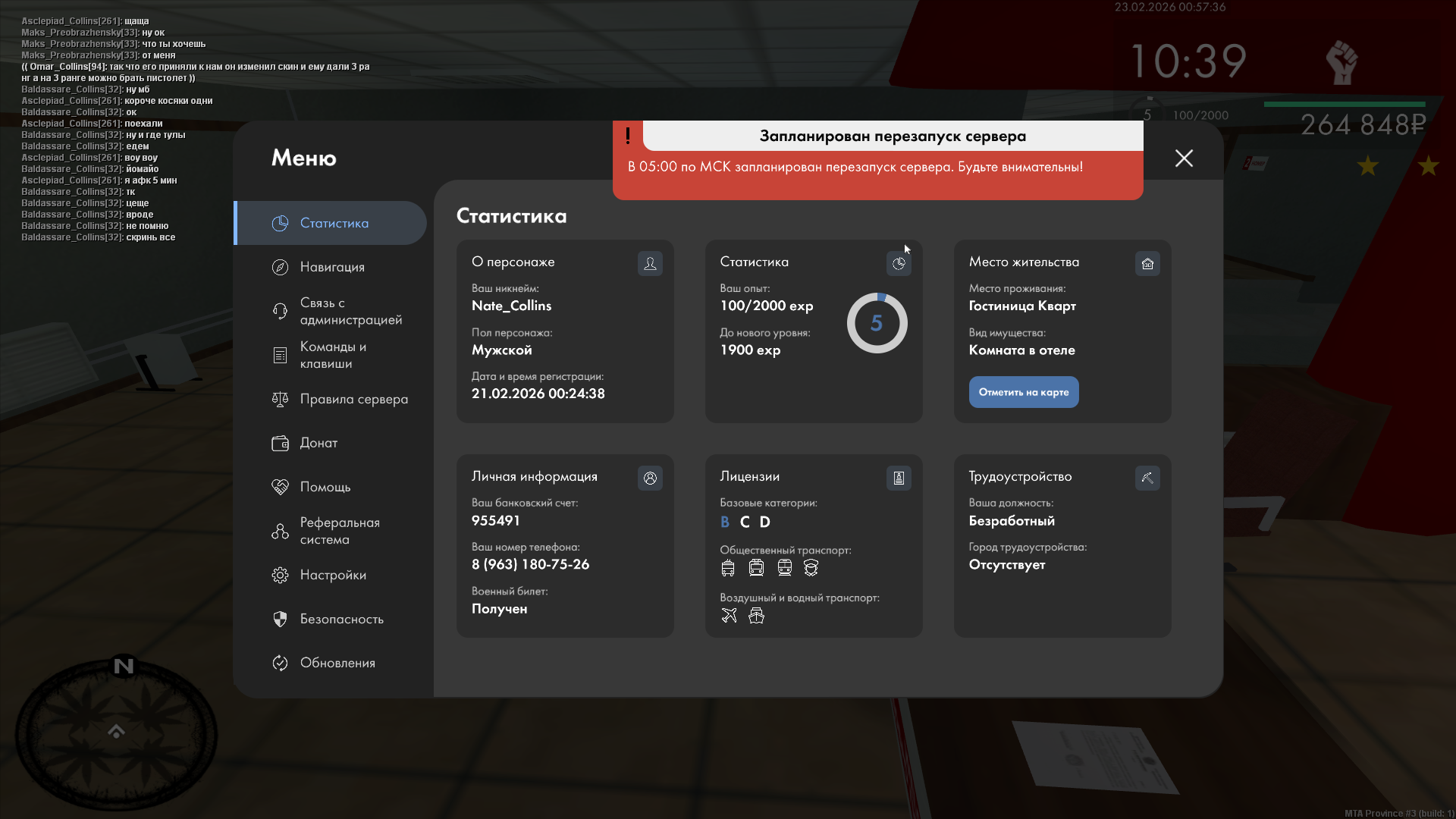The image size is (1456, 819).
Task: Open Настройки from the sidebar
Action: [333, 575]
